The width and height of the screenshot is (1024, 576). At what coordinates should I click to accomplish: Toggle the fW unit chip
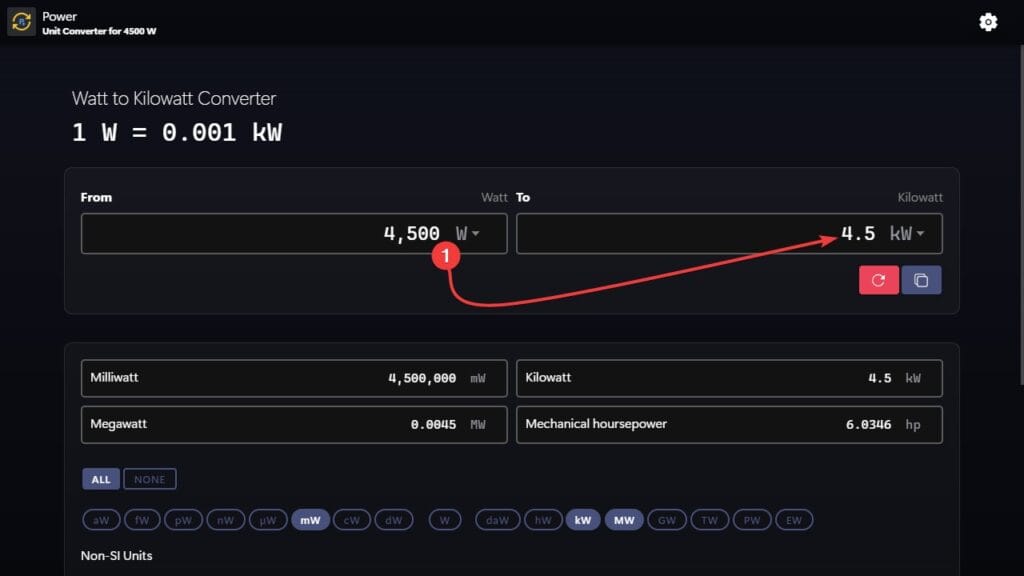(x=142, y=520)
